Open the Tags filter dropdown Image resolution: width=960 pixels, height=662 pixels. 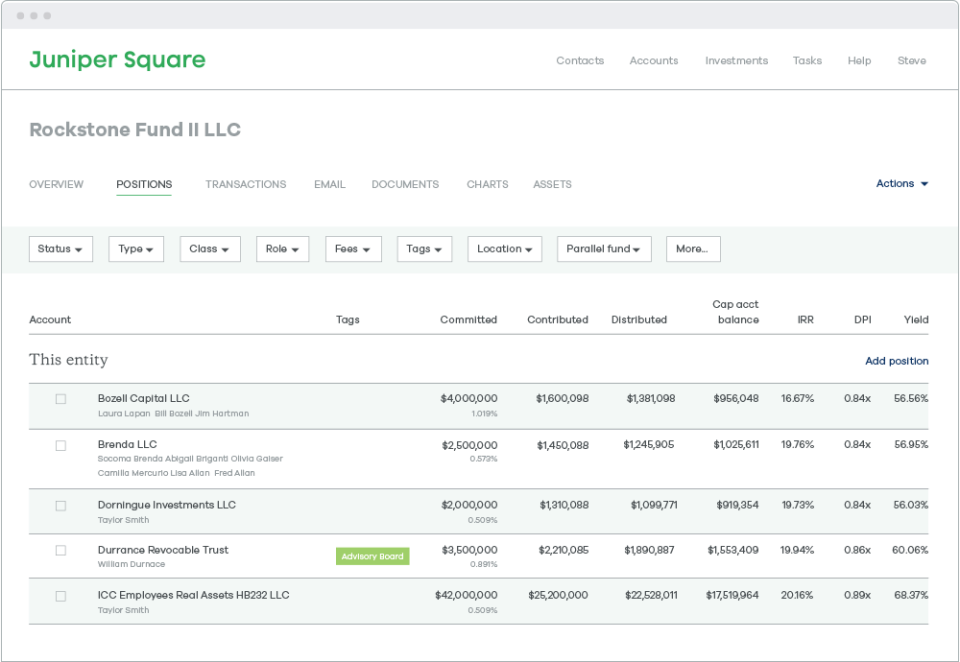(424, 249)
